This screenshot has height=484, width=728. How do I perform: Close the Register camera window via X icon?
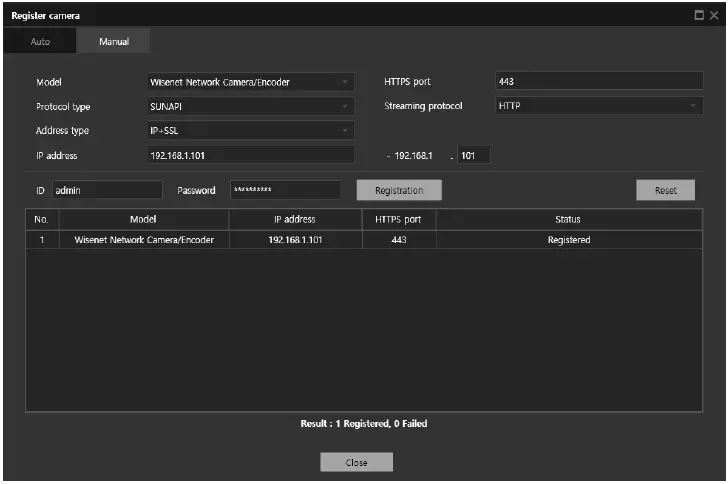715,15
